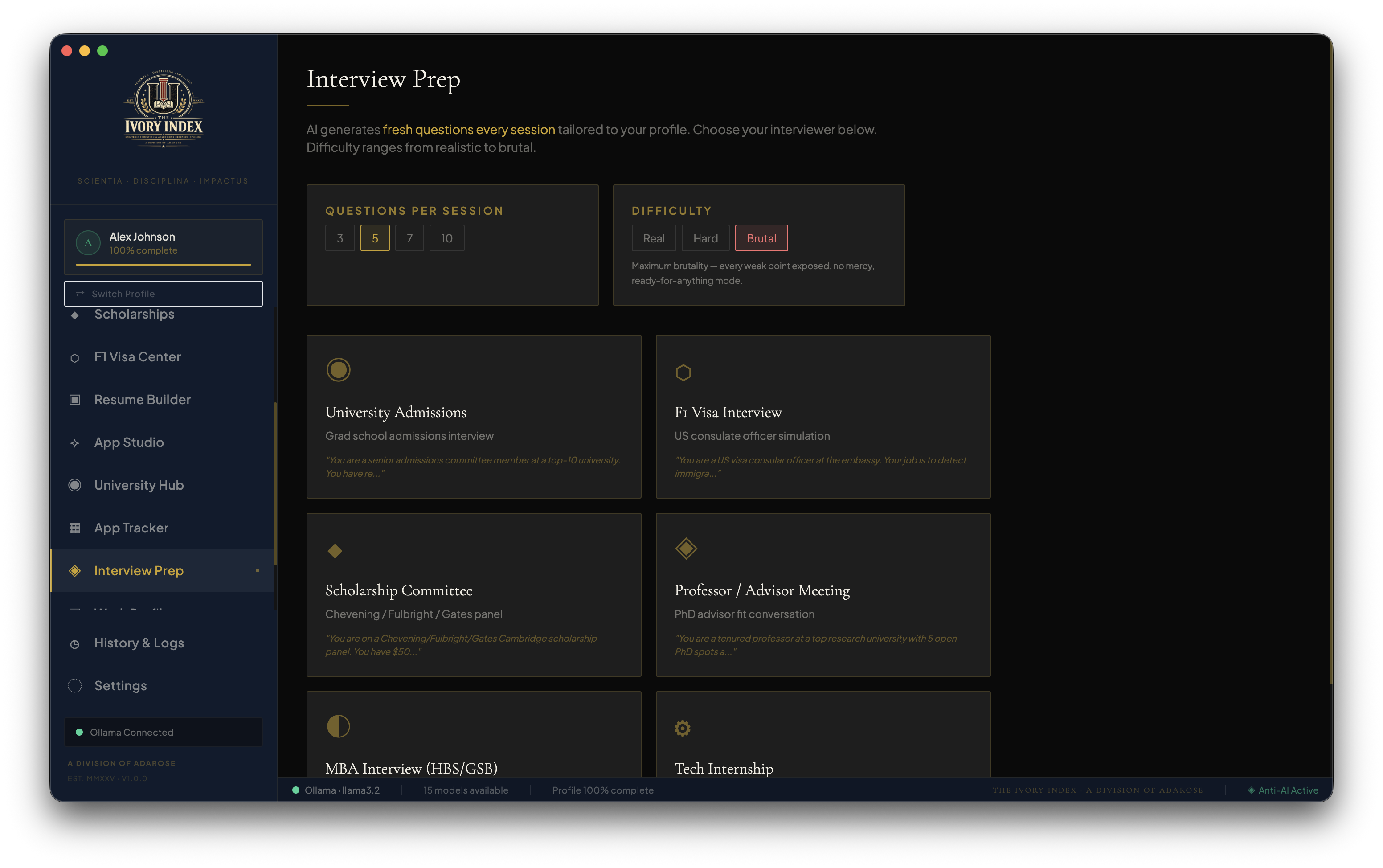Select 5 questions per session
The image size is (1383, 868).
[x=375, y=238]
